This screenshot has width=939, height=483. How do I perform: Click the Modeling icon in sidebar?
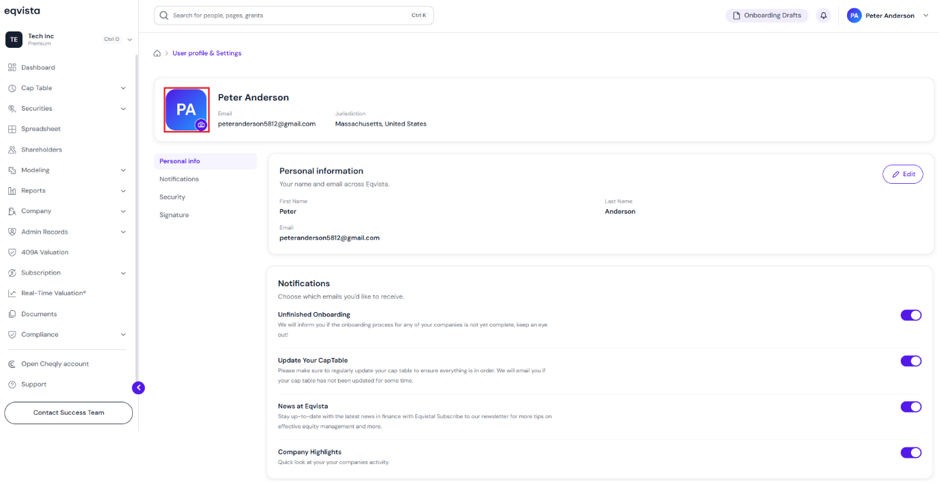click(12, 171)
